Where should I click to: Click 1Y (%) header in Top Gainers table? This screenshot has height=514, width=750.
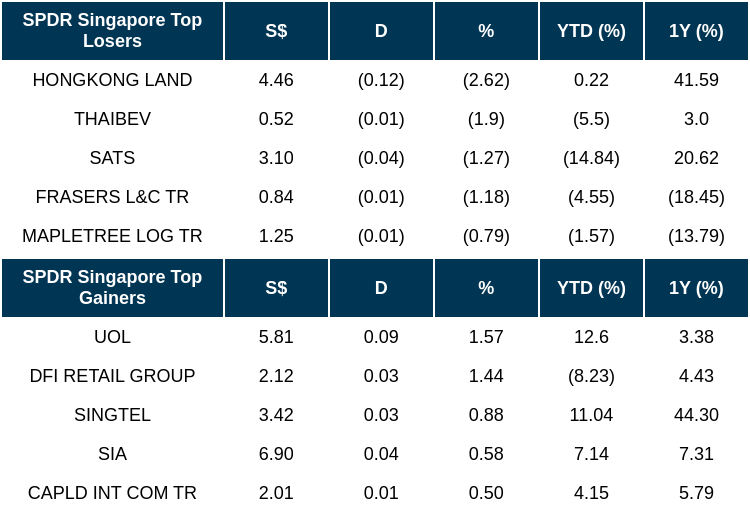(x=696, y=288)
